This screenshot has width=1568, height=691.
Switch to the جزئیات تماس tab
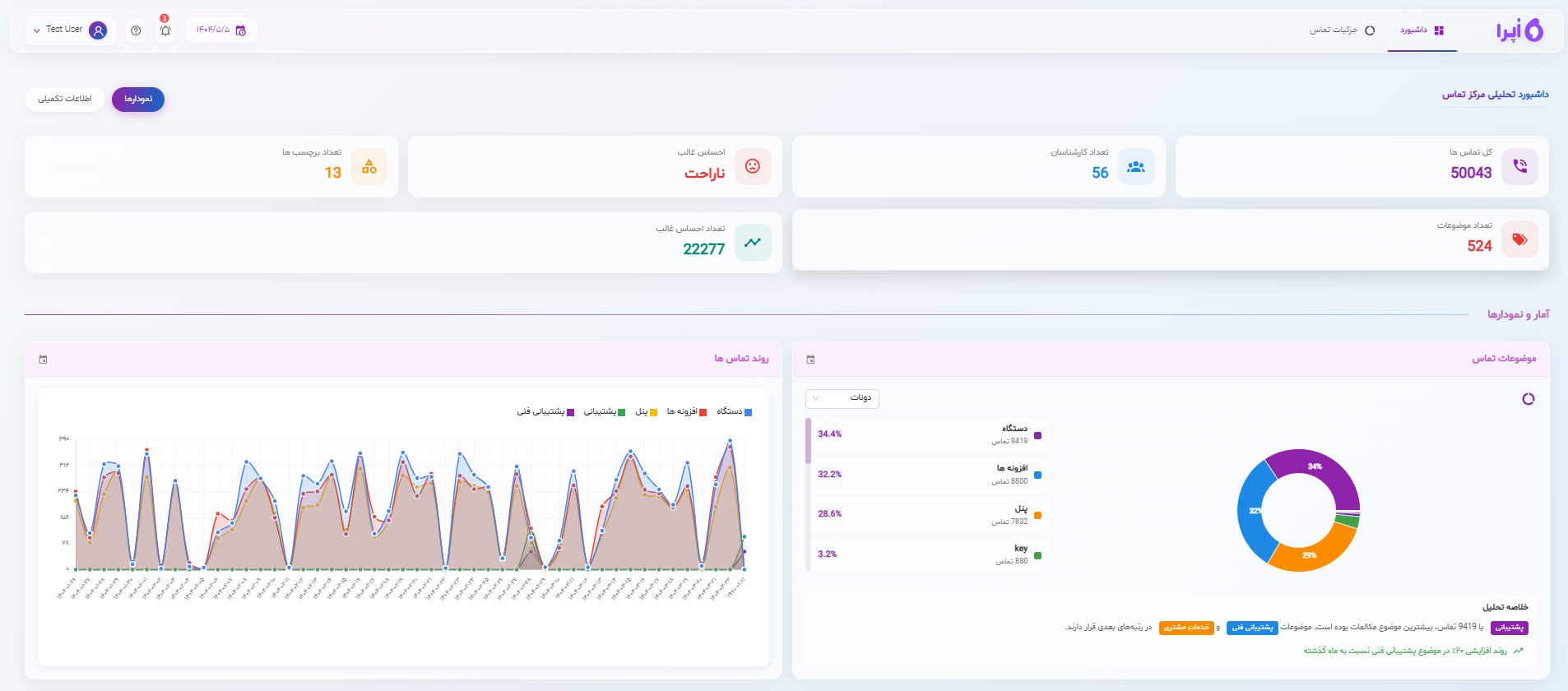1342,30
